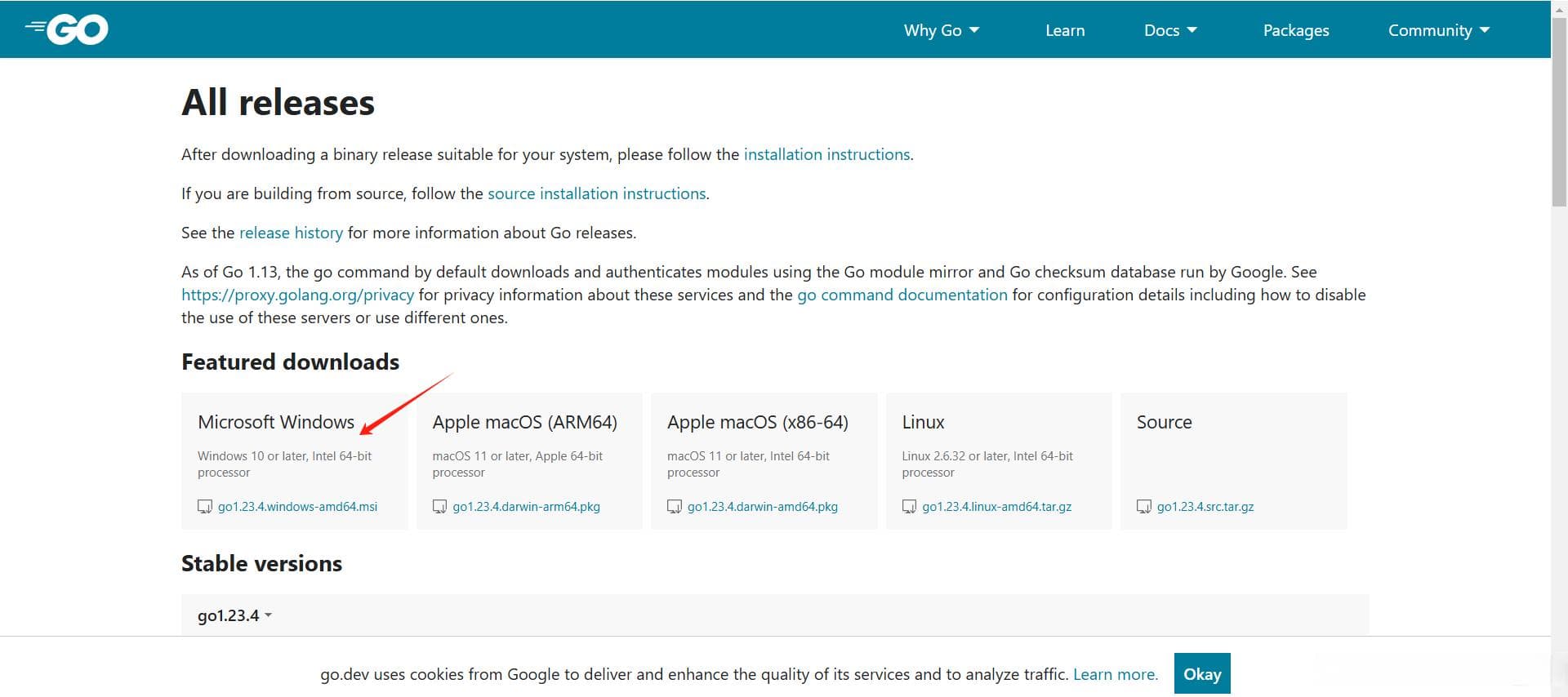The image size is (1568, 697).
Task: Click download icon beside go1.23.4.src.tar.gz
Action: click(1144, 507)
